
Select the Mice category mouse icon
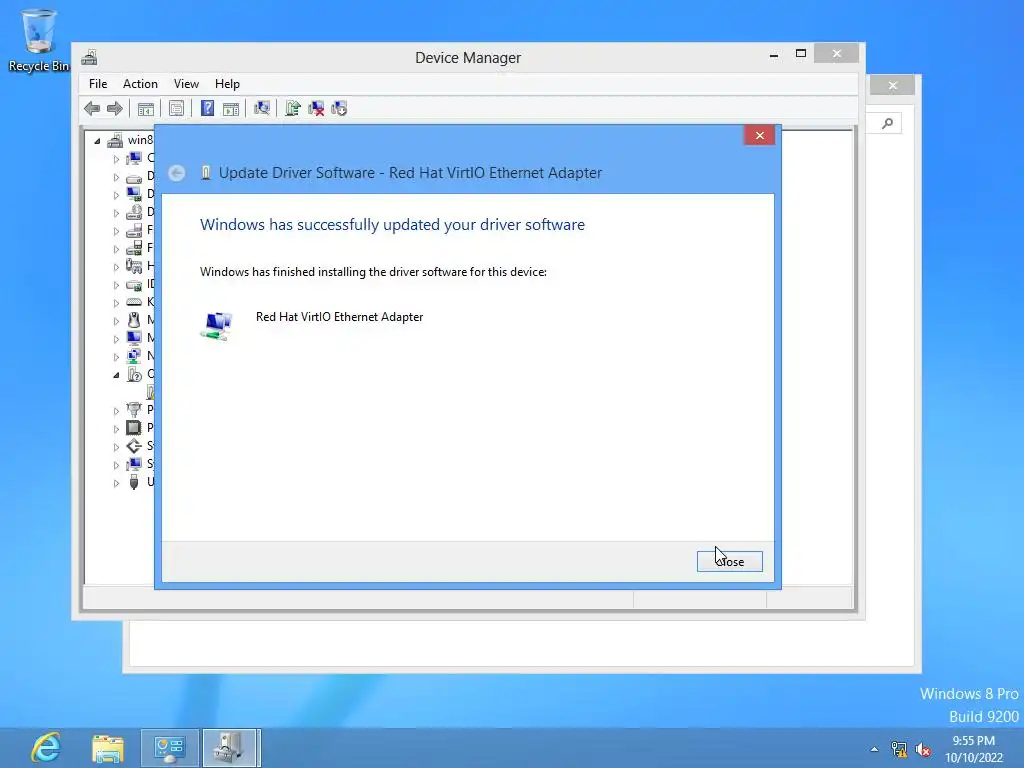click(x=134, y=320)
